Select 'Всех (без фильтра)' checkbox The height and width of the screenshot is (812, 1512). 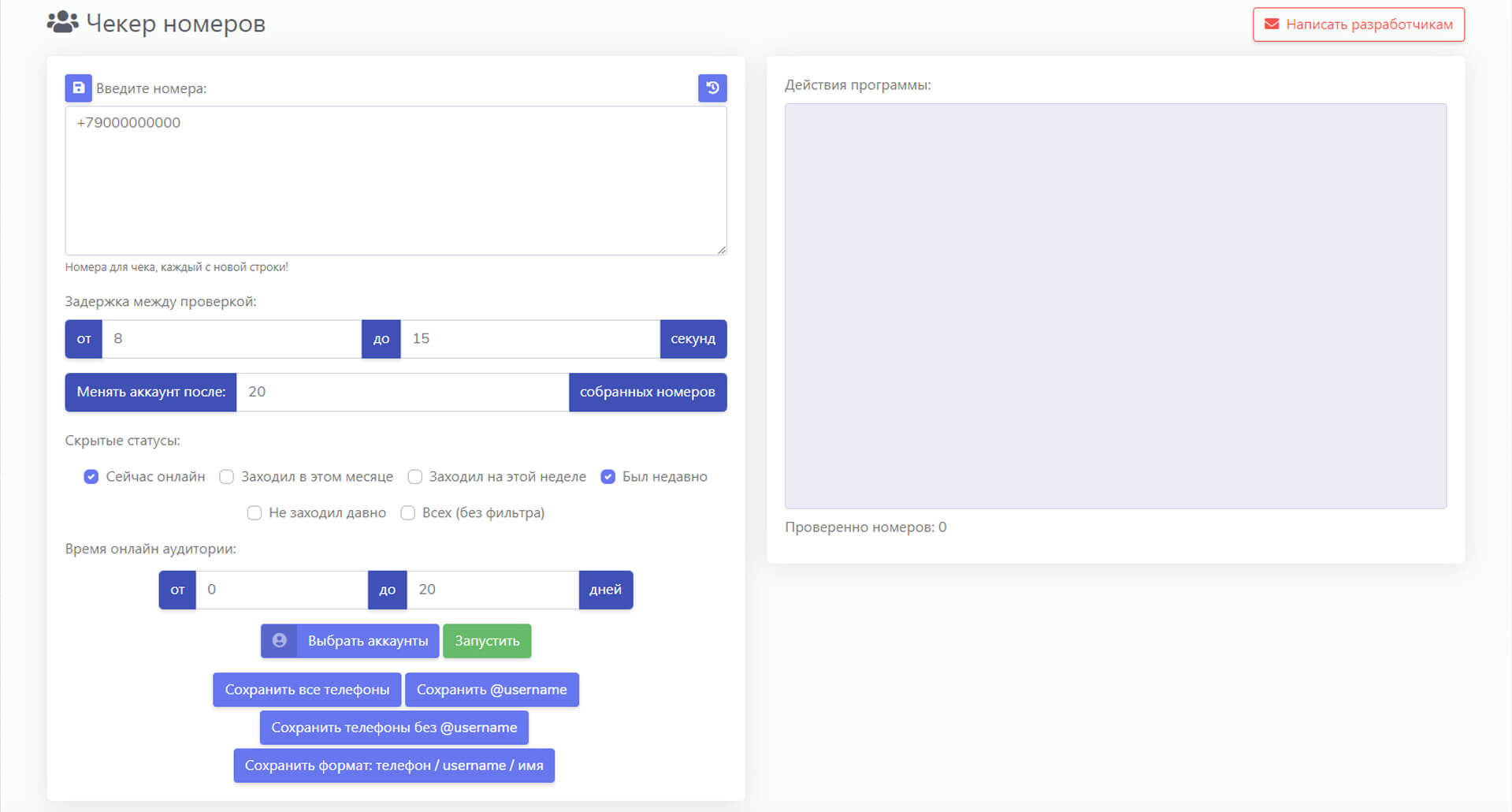[x=408, y=513]
